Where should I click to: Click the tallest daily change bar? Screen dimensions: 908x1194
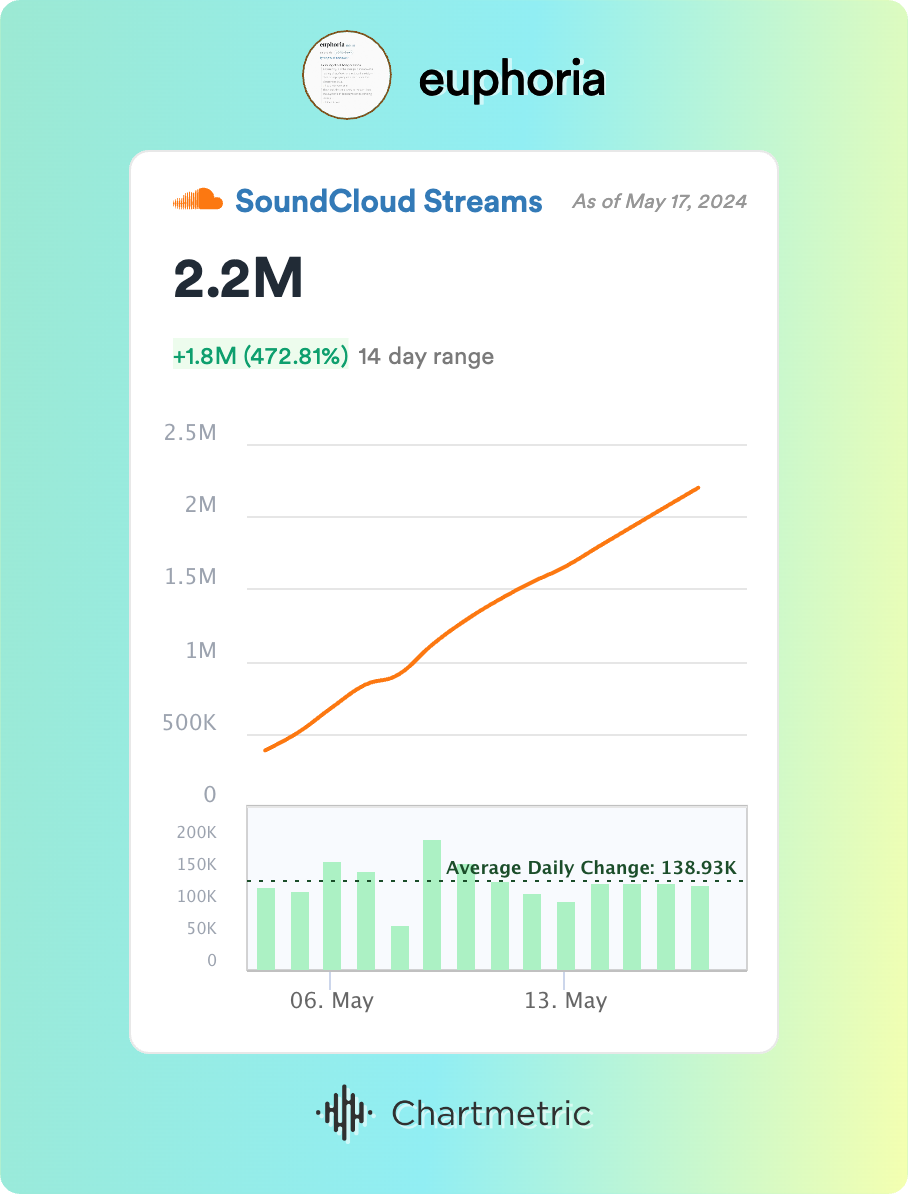pyautogui.click(x=432, y=905)
